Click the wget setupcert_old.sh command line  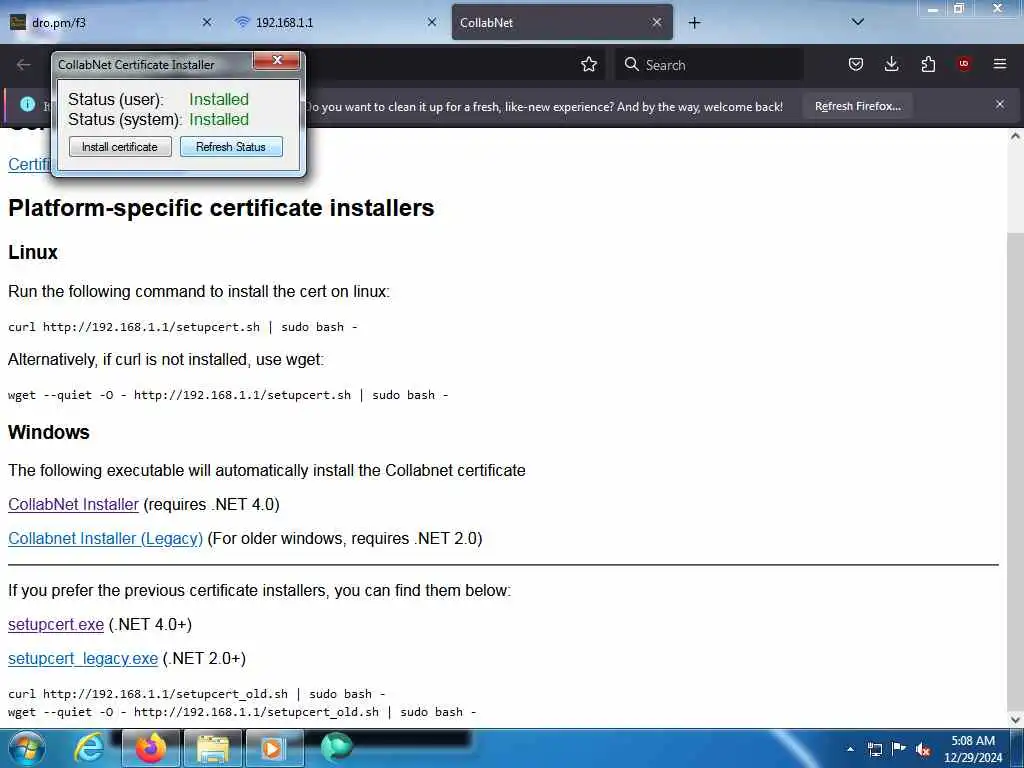coord(242,712)
